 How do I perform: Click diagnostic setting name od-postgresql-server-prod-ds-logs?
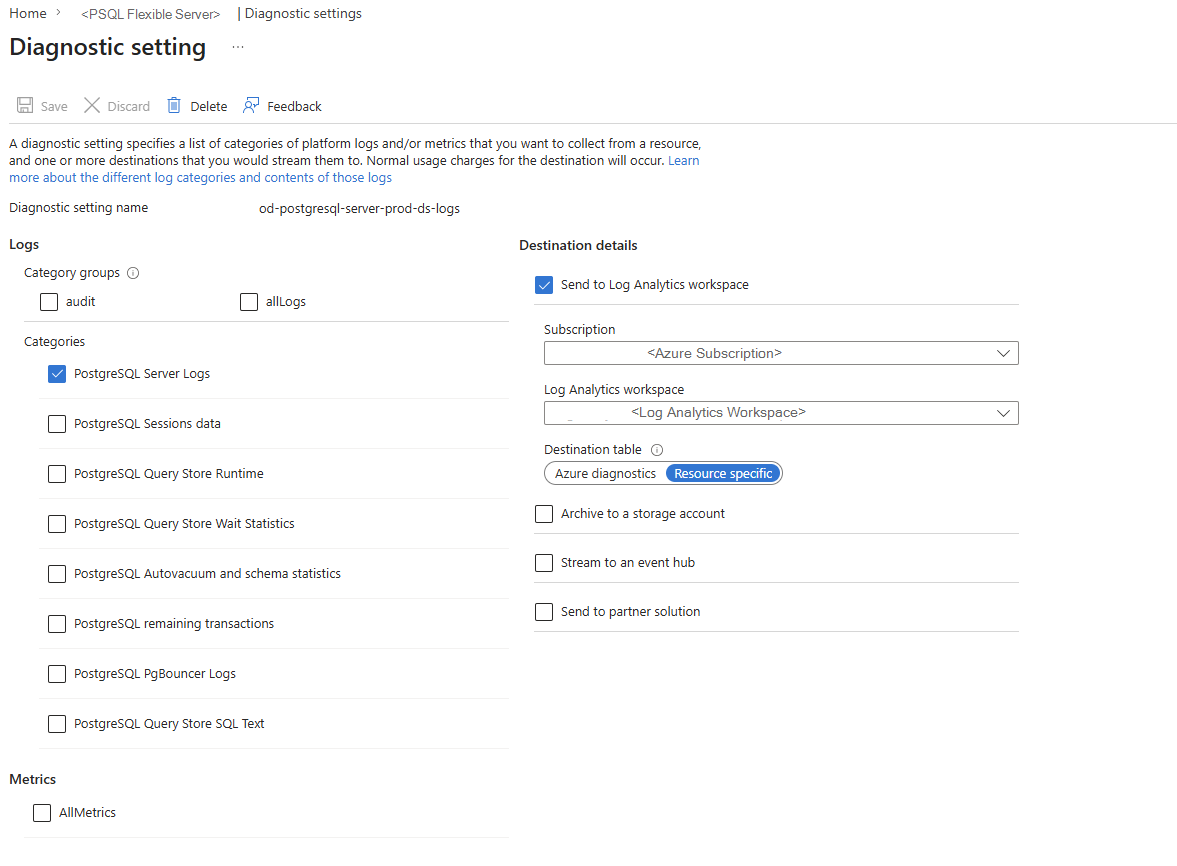tap(360, 209)
